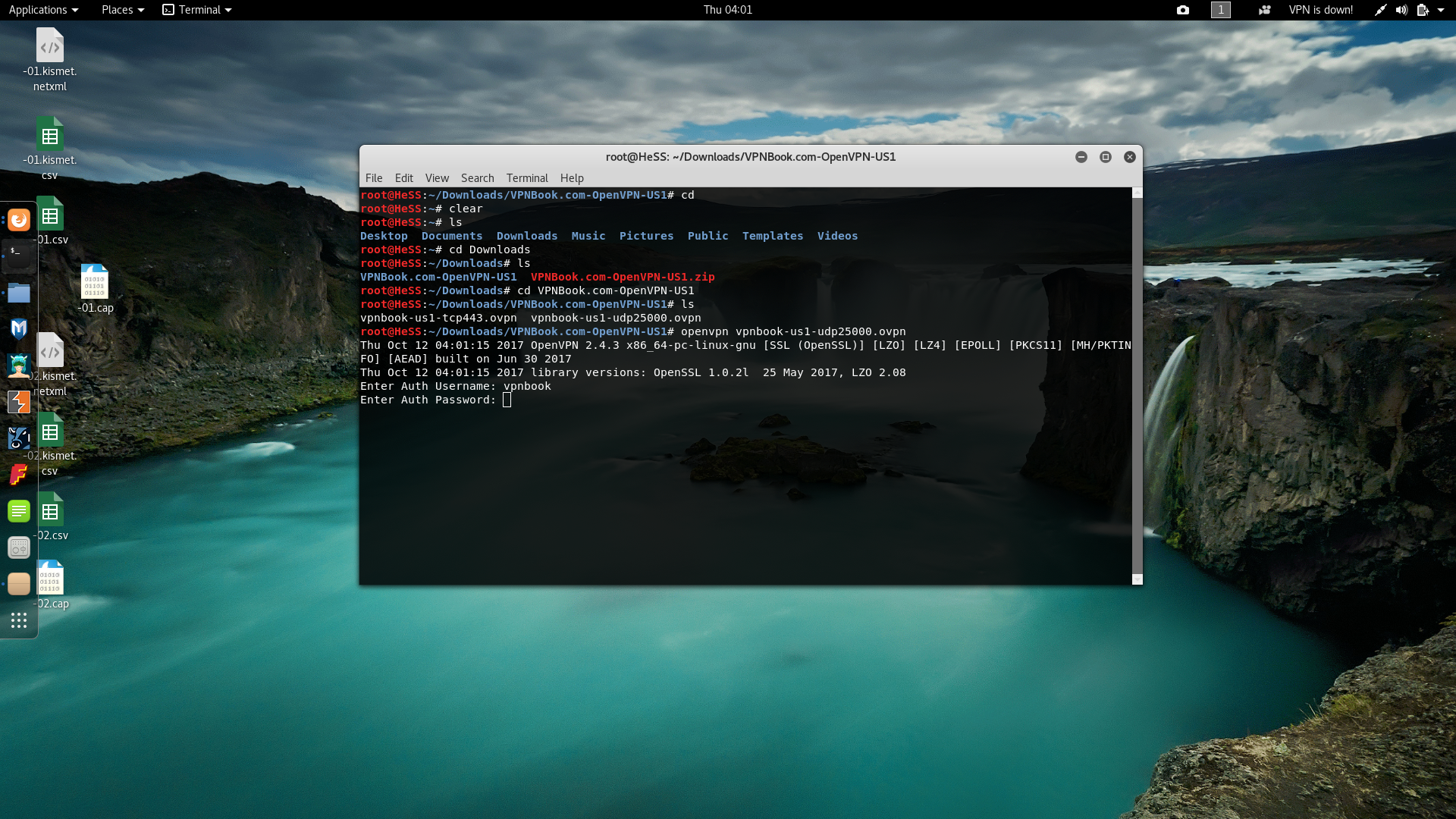Open Faraday red F icon
This screenshot has height=819, width=1456.
19,475
